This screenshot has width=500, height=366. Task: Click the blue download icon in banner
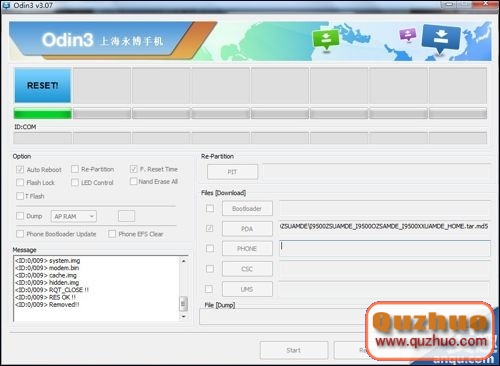tap(441, 39)
